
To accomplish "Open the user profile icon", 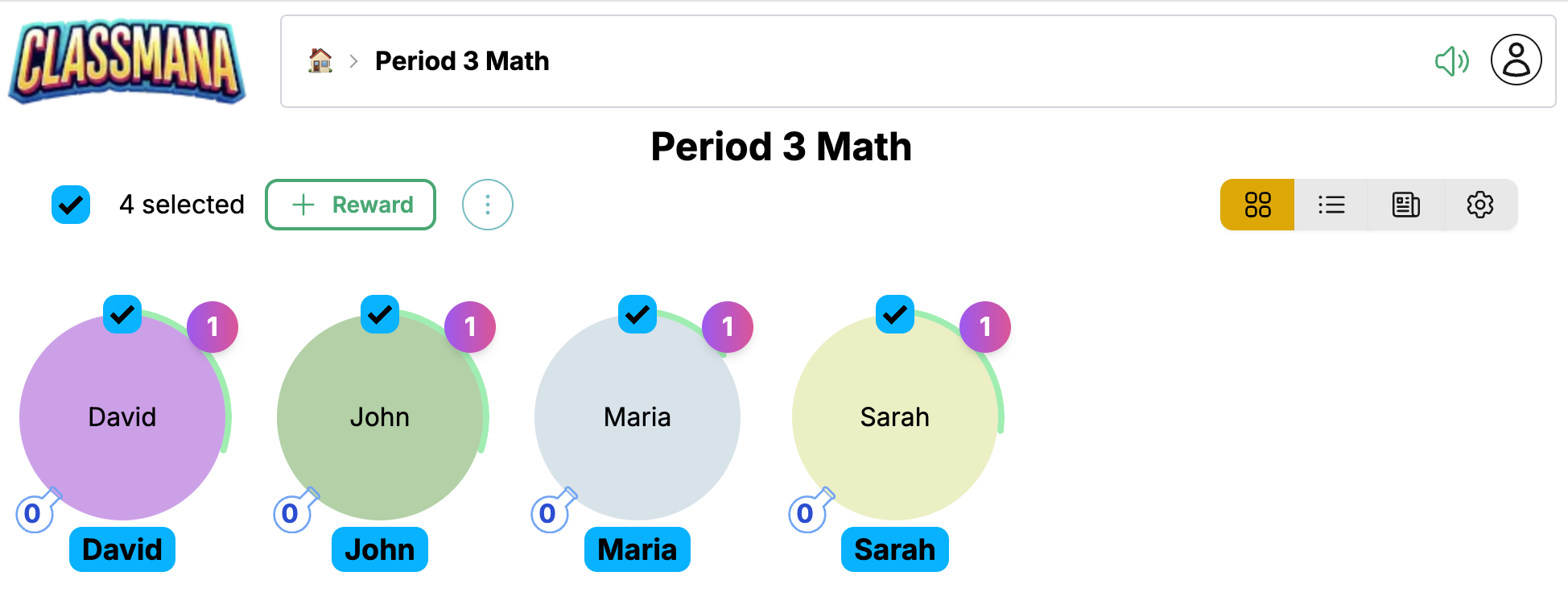I will pyautogui.click(x=1516, y=60).
